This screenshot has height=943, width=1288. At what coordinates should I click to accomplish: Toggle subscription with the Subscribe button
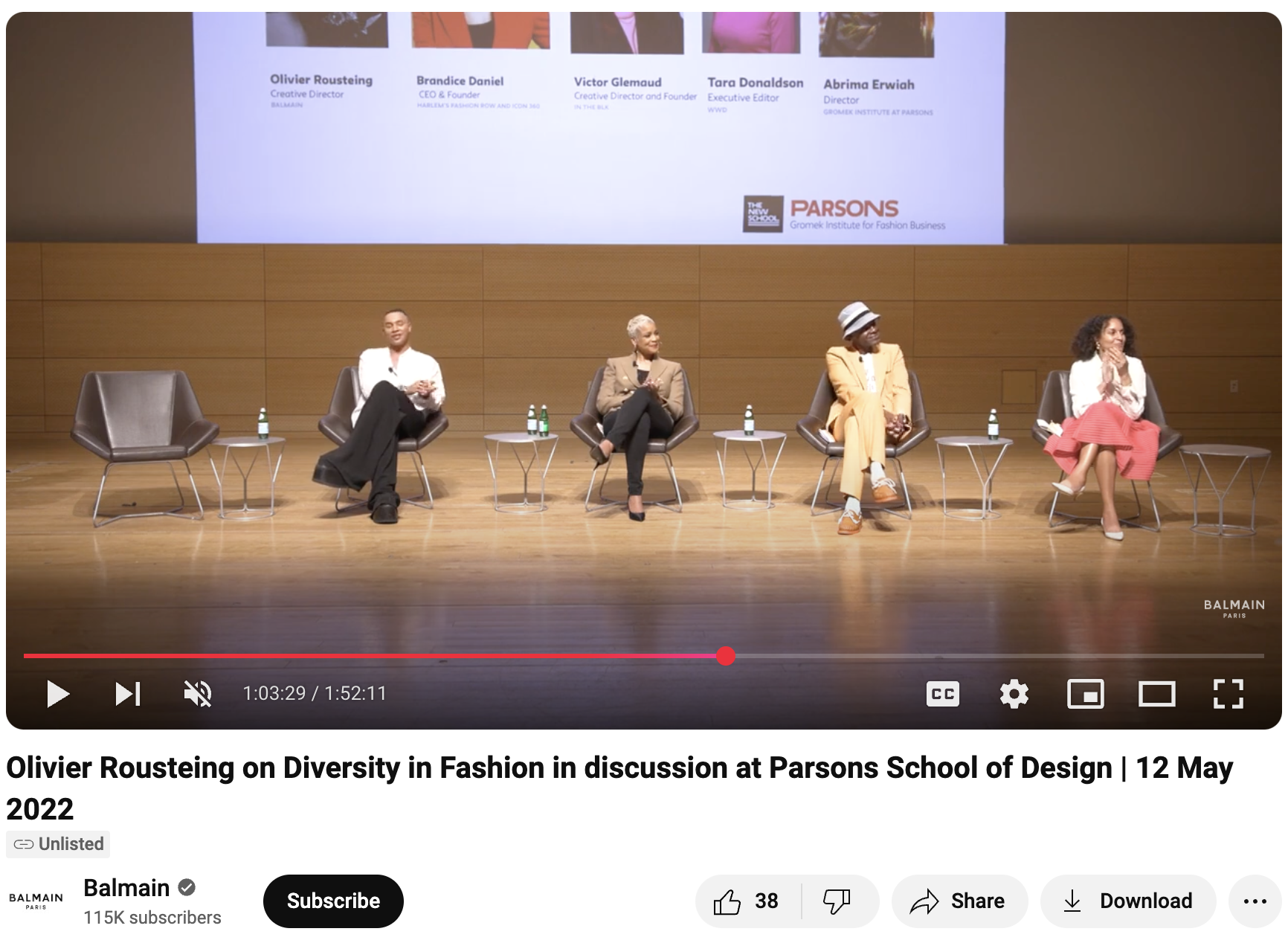click(332, 901)
